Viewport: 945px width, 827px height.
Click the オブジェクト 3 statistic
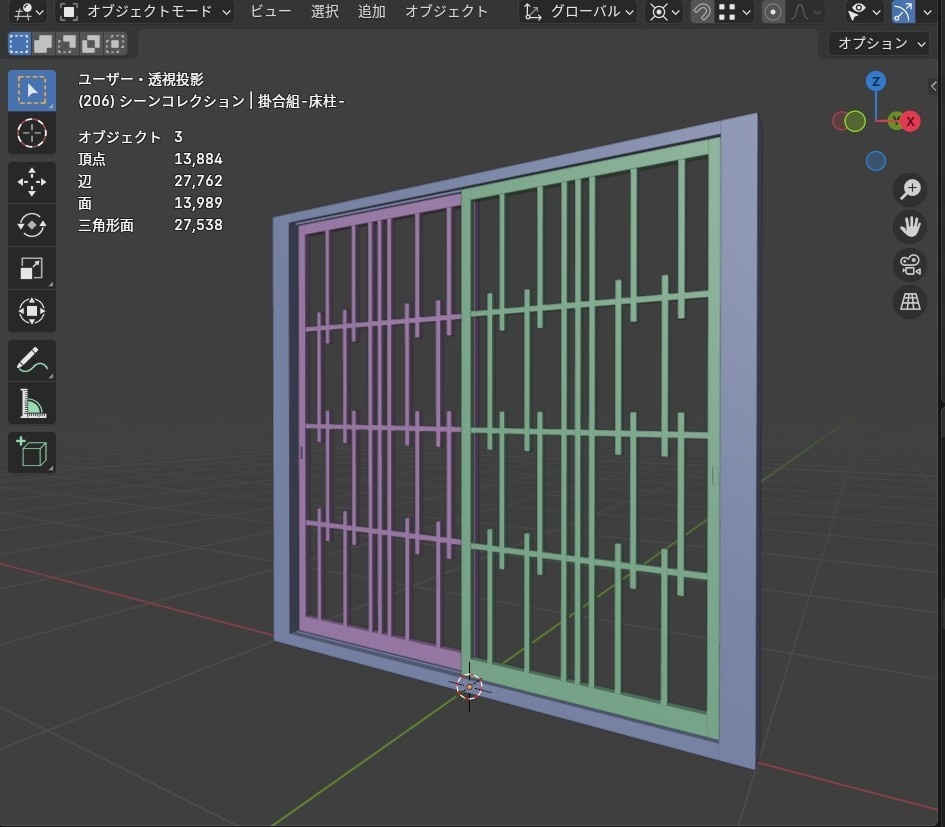[130, 137]
